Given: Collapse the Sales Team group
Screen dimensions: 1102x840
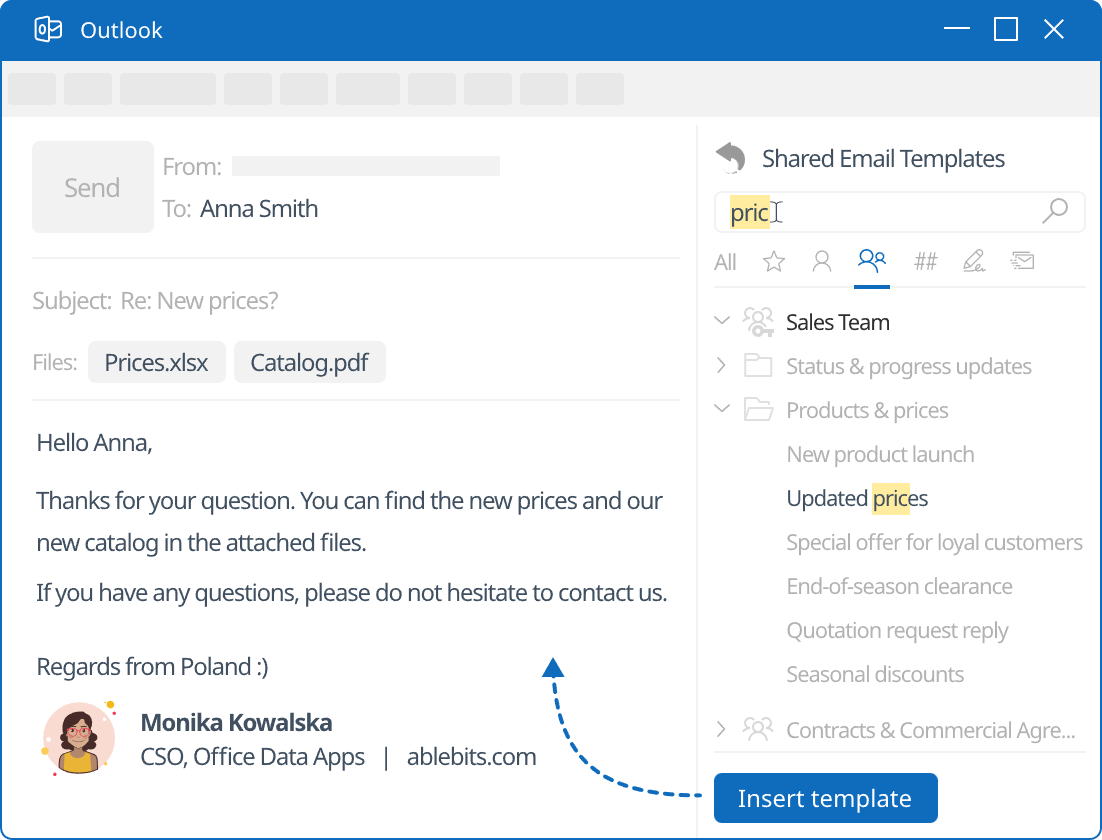Looking at the screenshot, I should click(722, 321).
